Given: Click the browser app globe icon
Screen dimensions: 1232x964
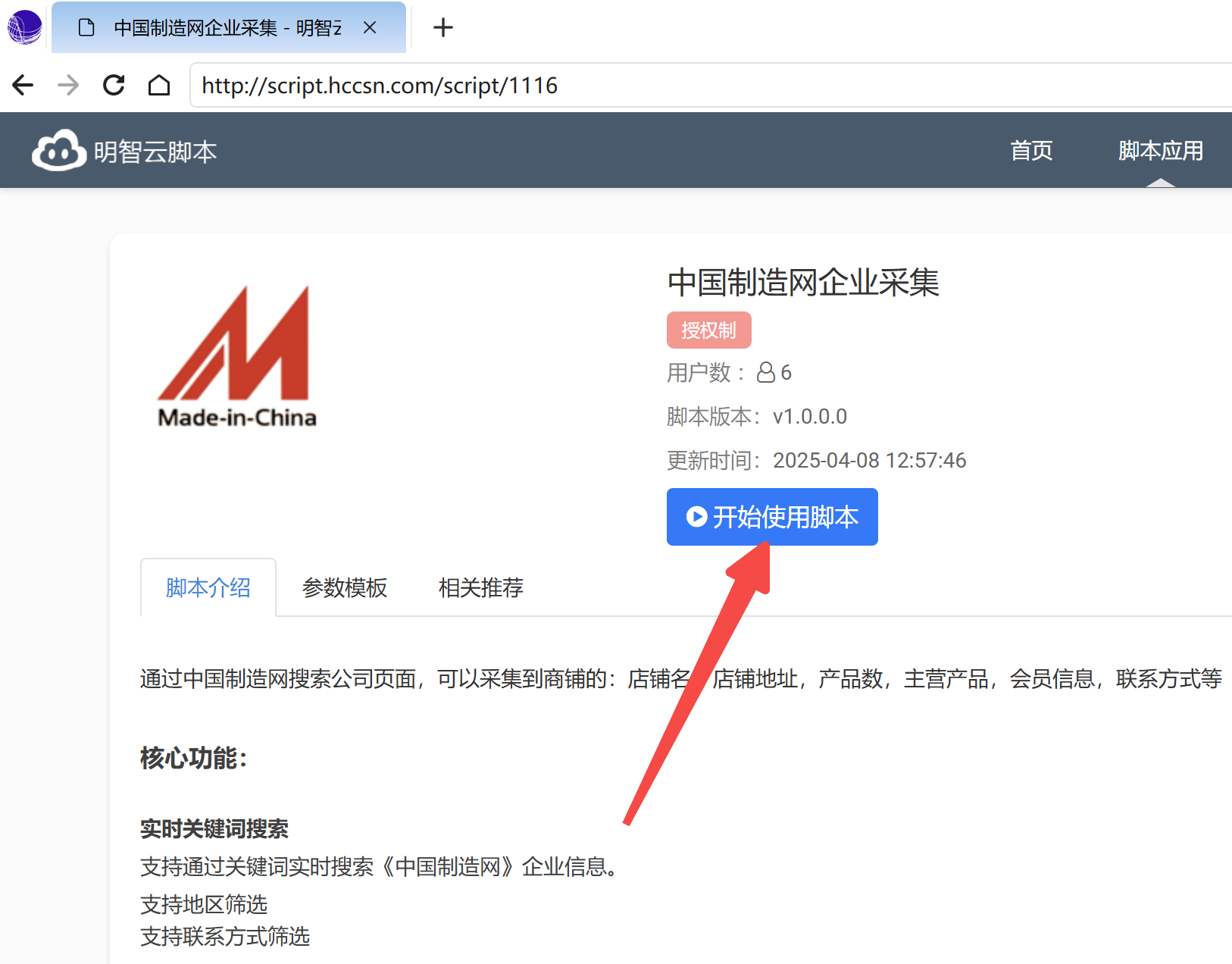Looking at the screenshot, I should click(24, 27).
